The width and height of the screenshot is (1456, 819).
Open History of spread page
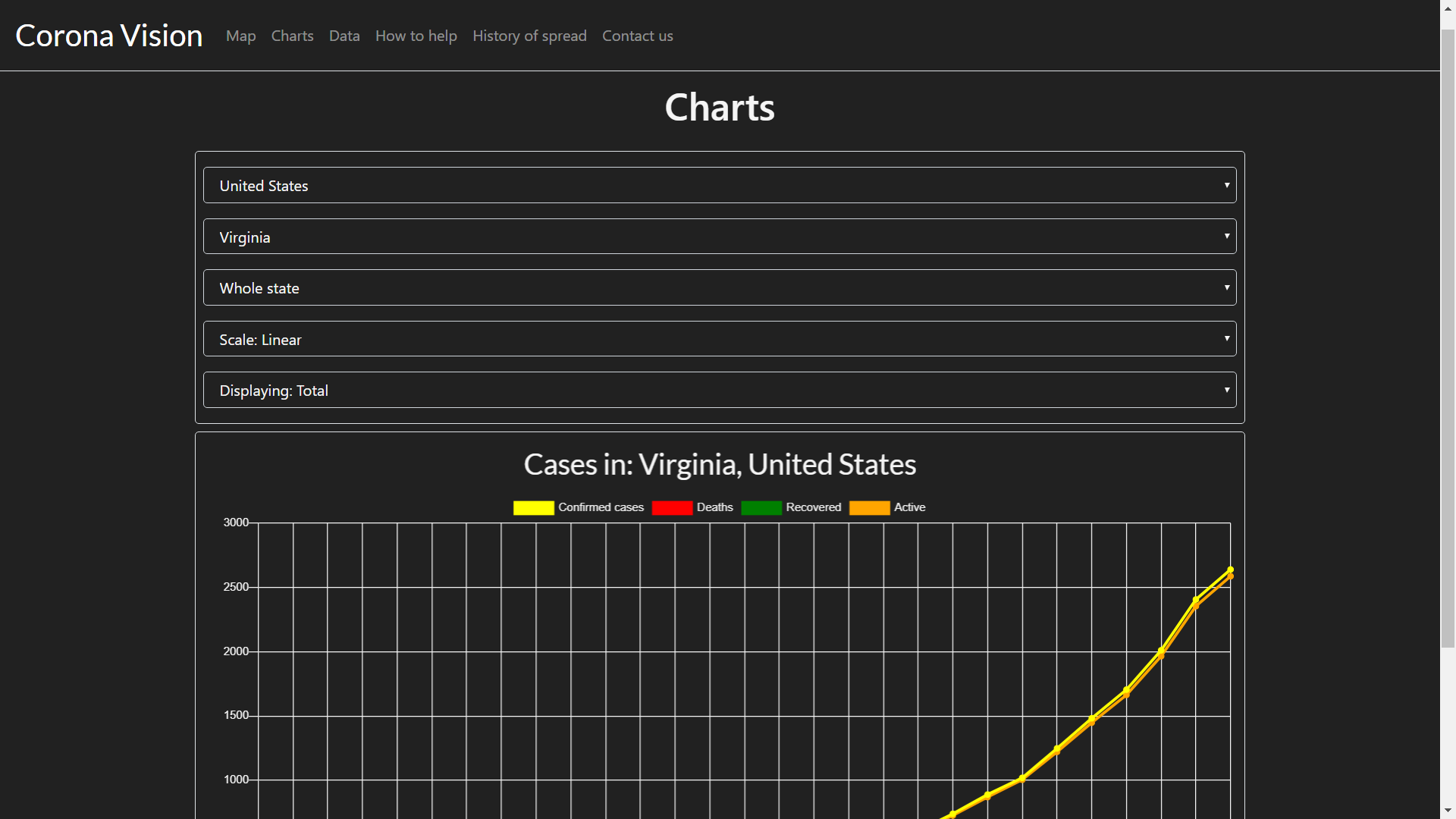(529, 36)
